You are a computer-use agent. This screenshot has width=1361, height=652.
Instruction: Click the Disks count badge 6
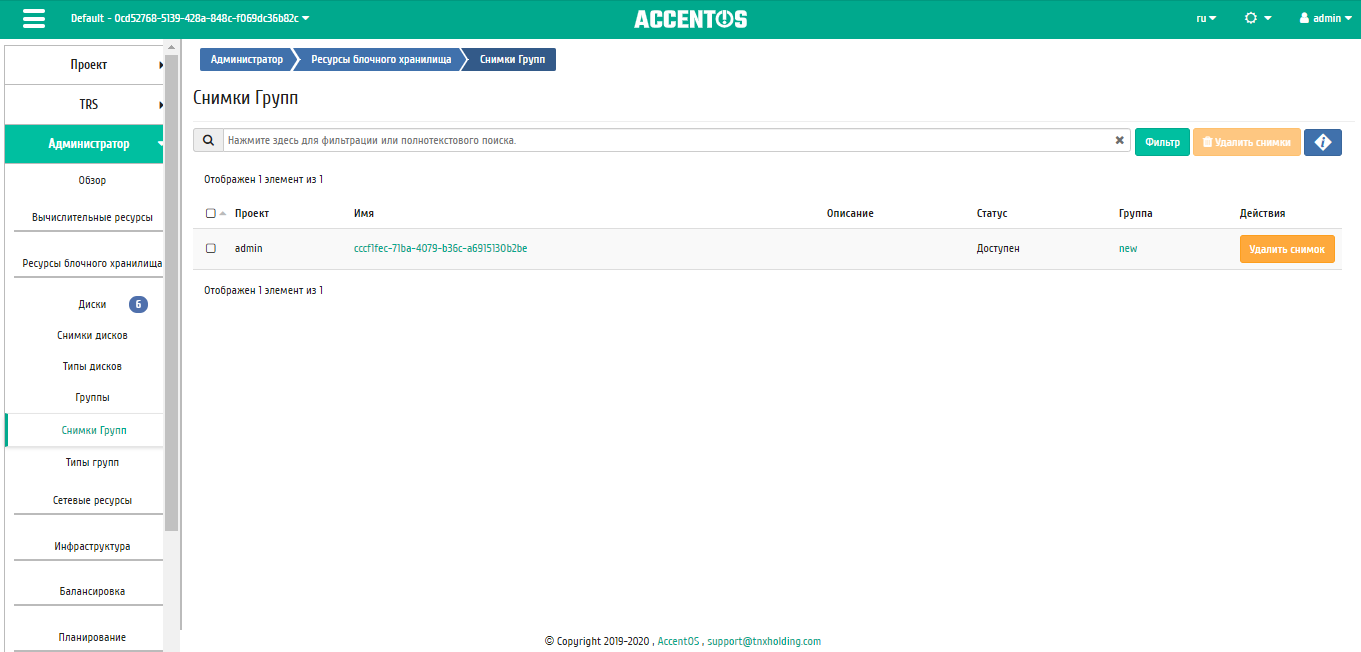(x=138, y=305)
